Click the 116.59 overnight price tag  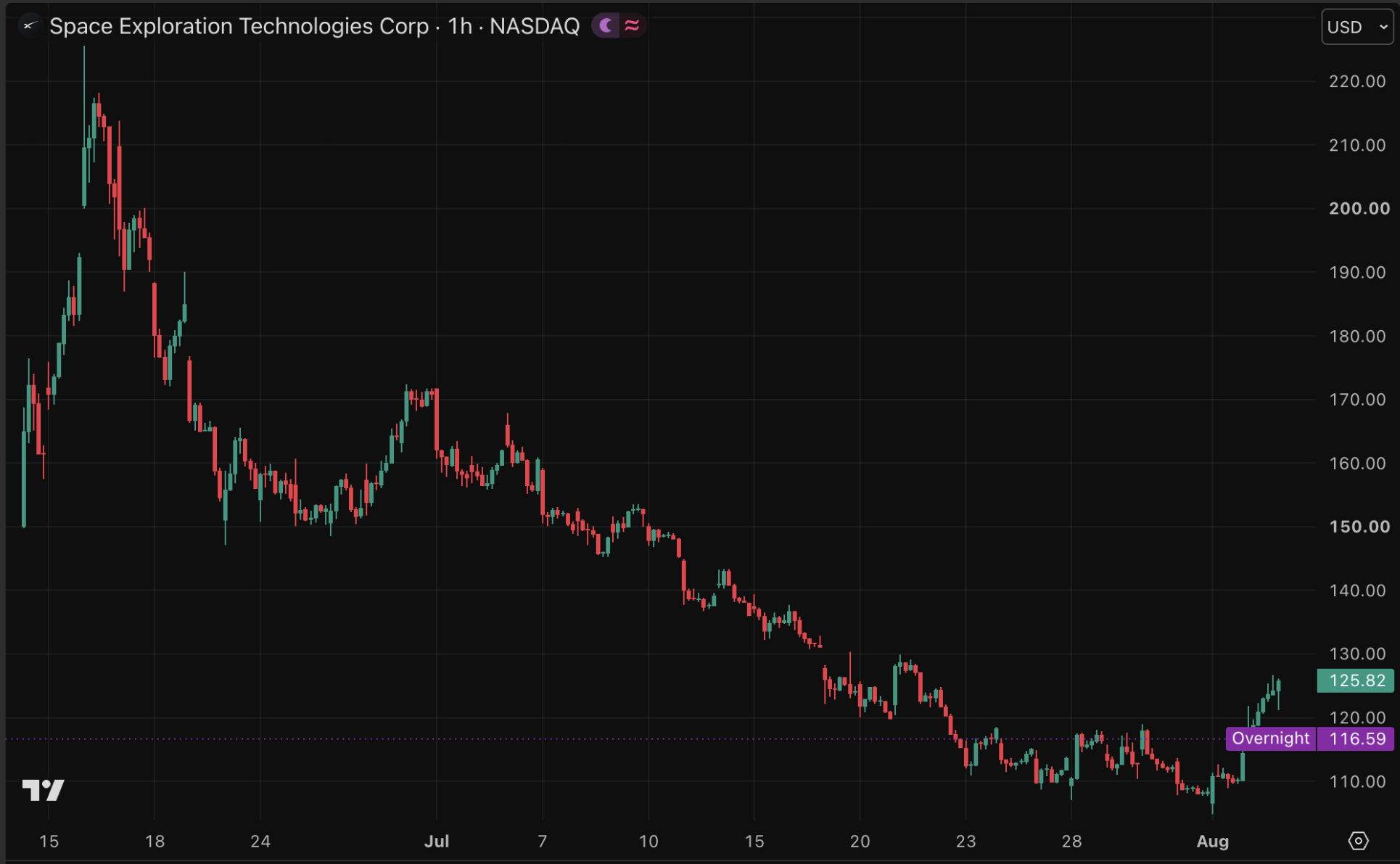1355,738
